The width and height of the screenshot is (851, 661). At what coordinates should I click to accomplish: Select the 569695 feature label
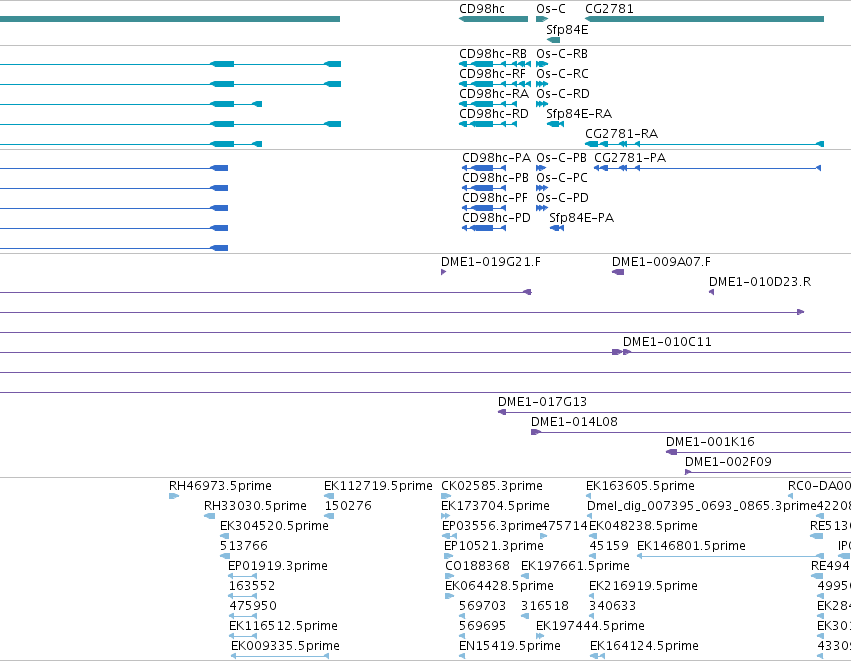[482, 626]
